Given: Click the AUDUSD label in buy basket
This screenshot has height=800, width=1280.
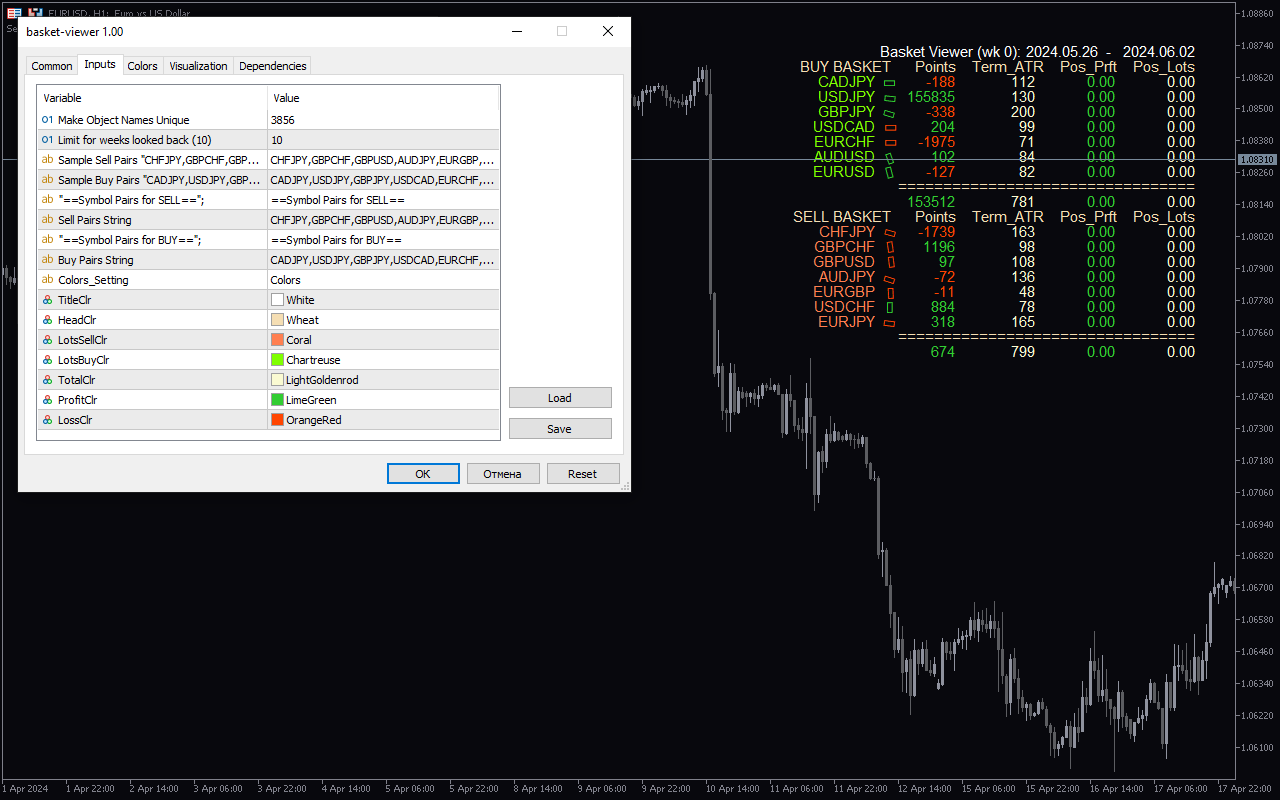Looking at the screenshot, I should [x=844, y=157].
